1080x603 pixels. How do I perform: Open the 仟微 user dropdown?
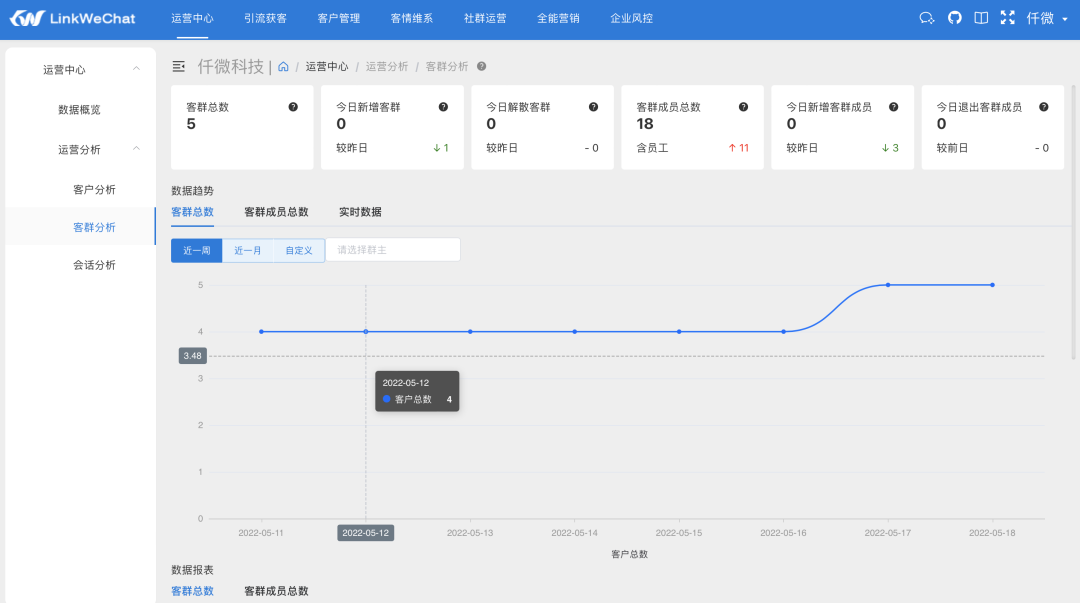1047,19
